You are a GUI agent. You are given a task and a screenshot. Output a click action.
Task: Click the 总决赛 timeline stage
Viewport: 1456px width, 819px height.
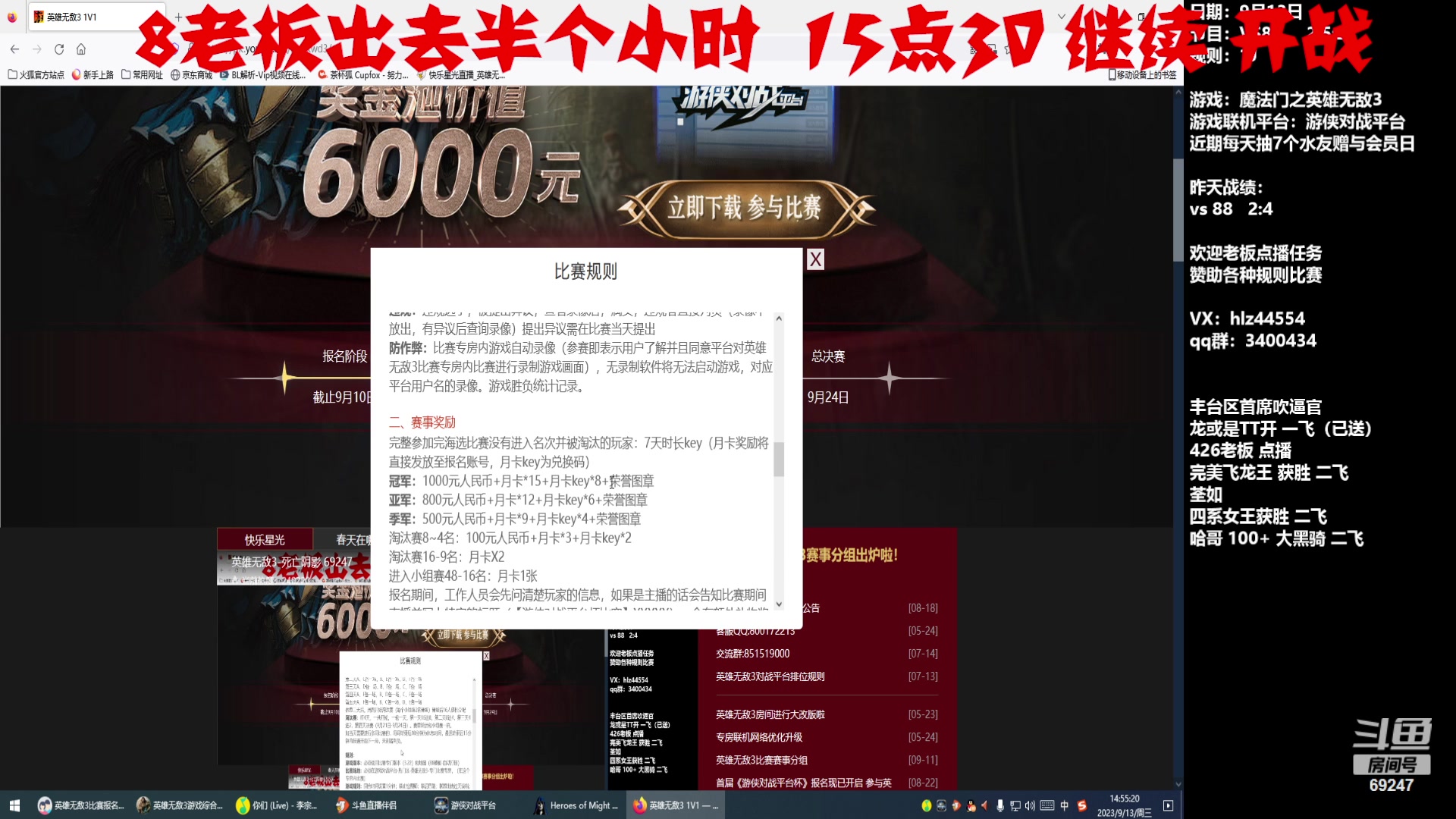(827, 356)
